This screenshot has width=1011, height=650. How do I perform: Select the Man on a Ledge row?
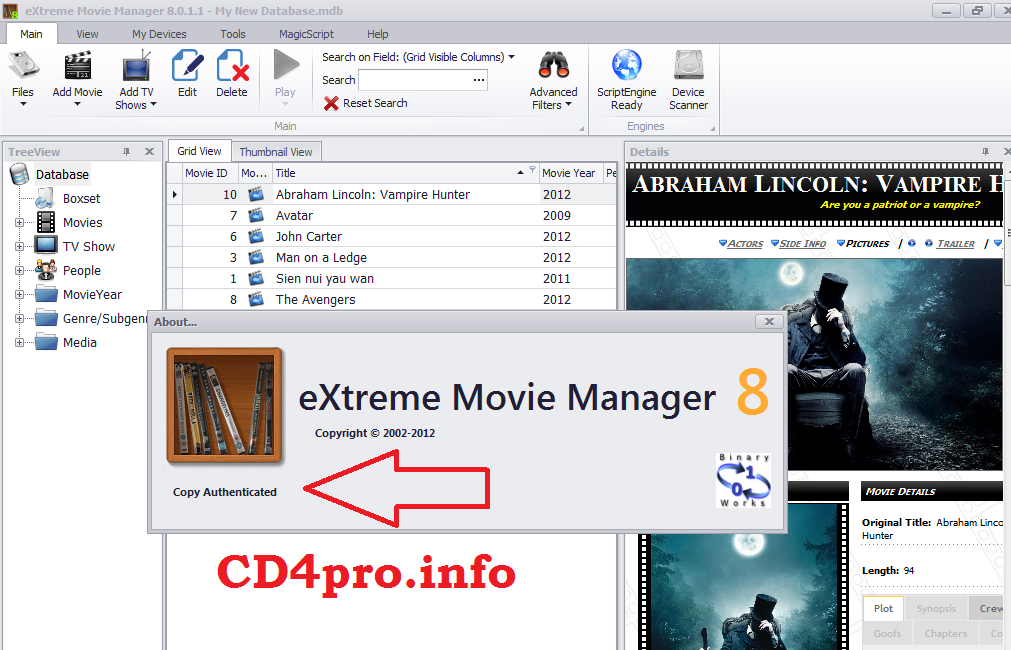[392, 257]
